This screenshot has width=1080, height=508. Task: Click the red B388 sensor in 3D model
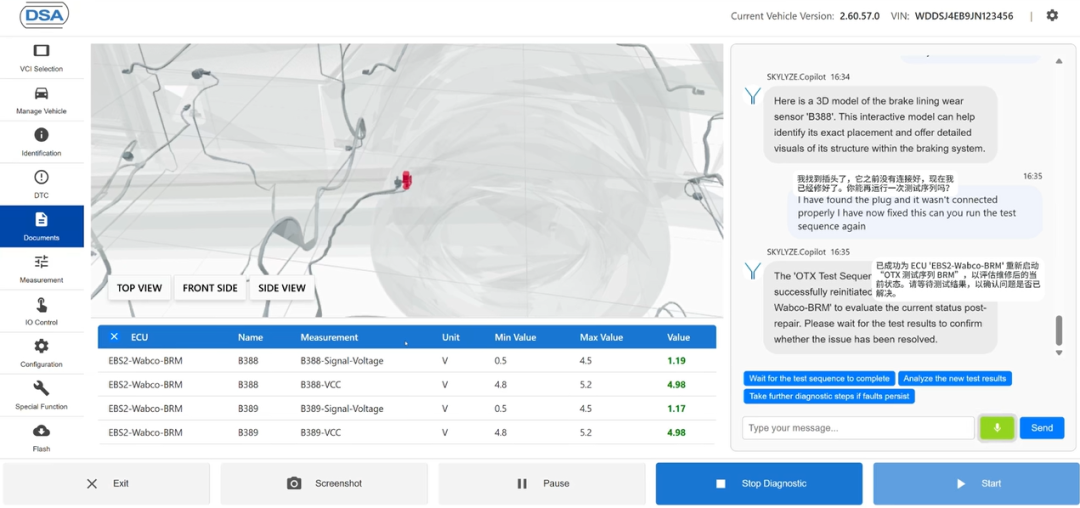406,180
